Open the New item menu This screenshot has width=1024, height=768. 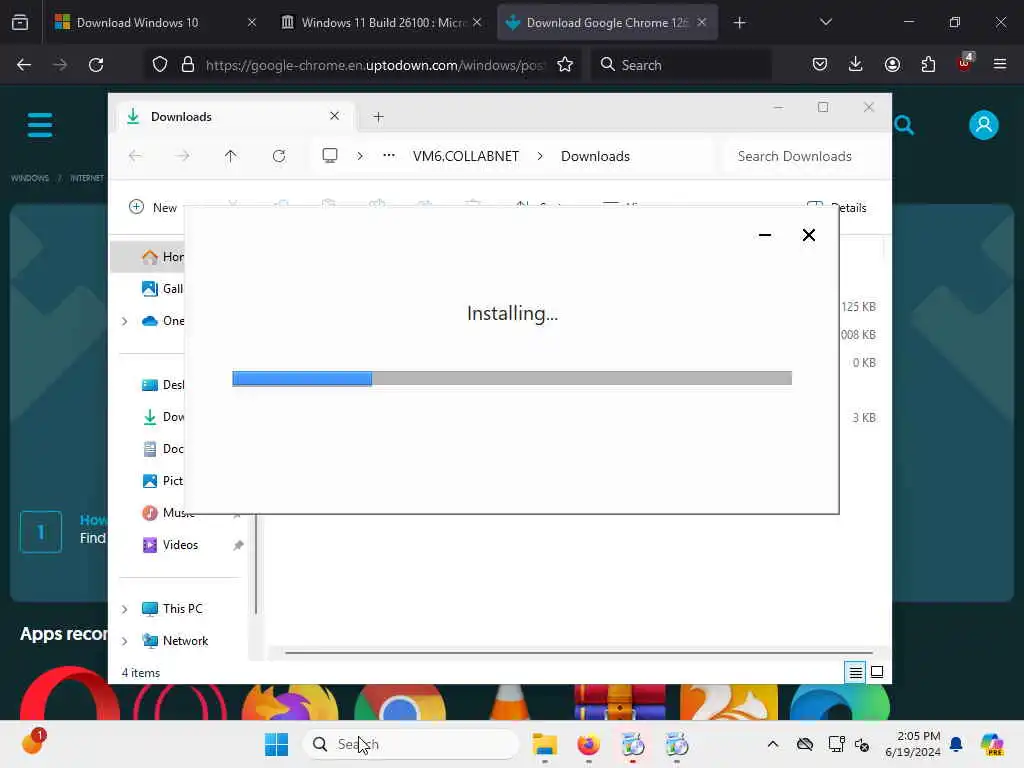(x=153, y=207)
